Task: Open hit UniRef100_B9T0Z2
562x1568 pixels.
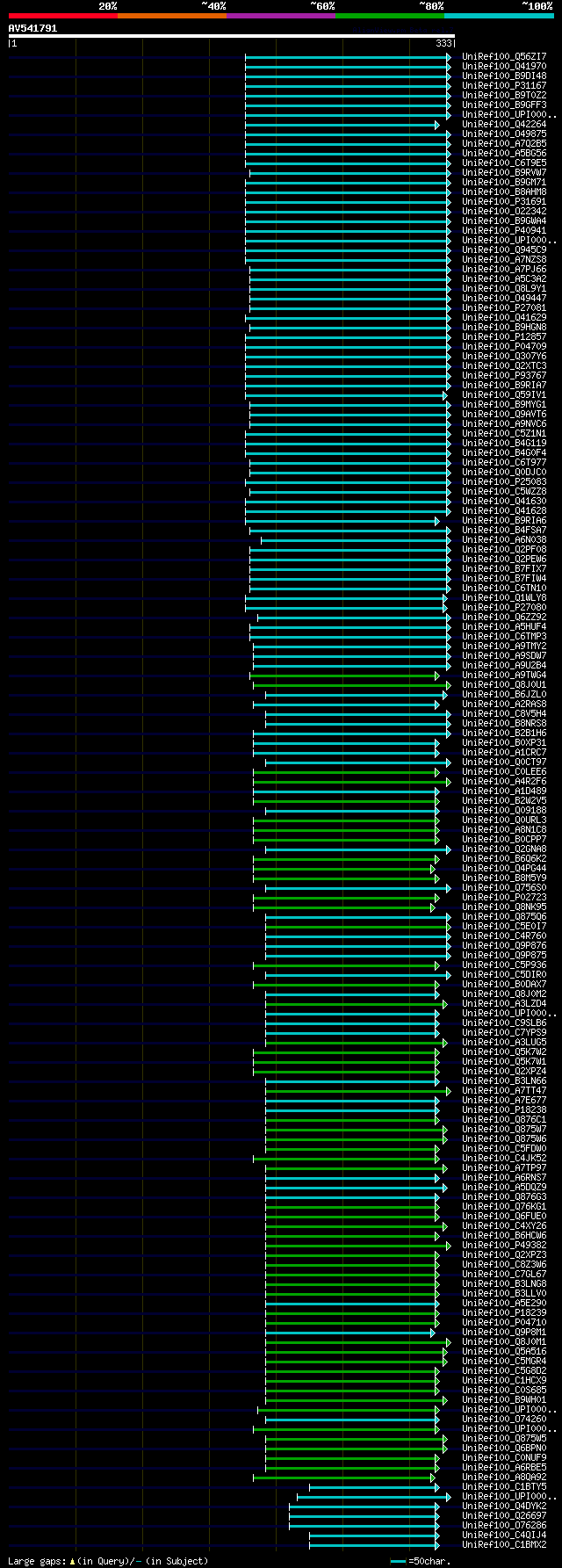Action: point(504,95)
